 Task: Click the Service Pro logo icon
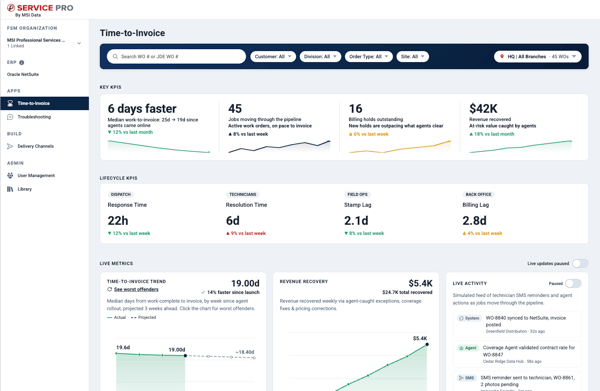click(x=11, y=8)
